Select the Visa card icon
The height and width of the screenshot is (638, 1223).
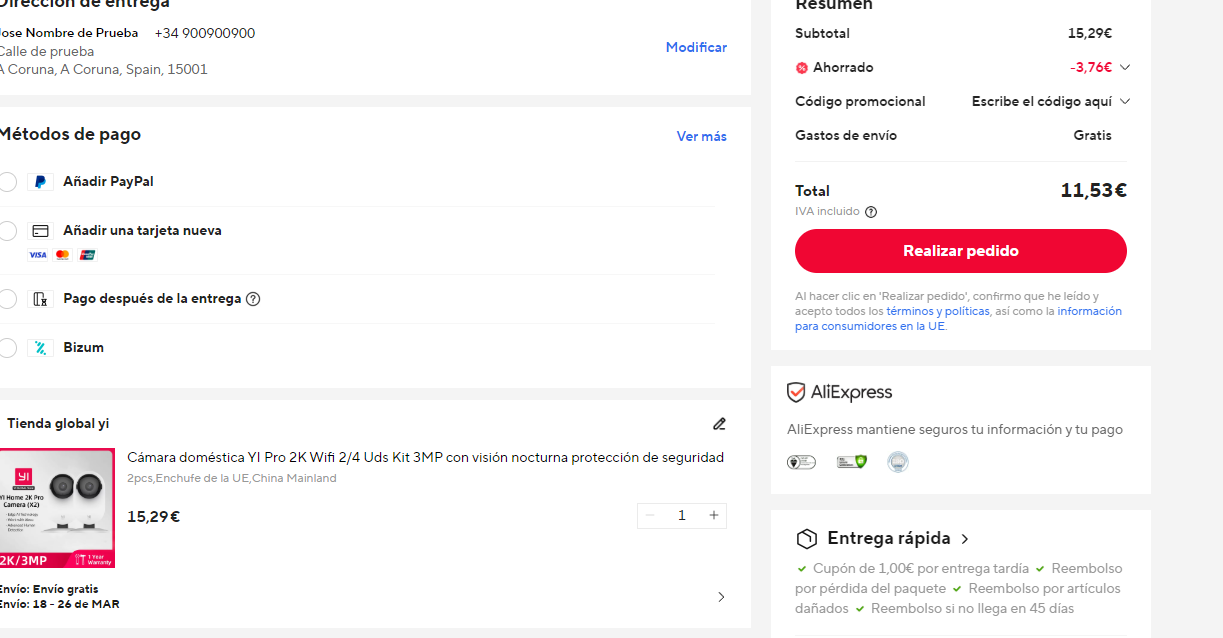pyautogui.click(x=37, y=255)
